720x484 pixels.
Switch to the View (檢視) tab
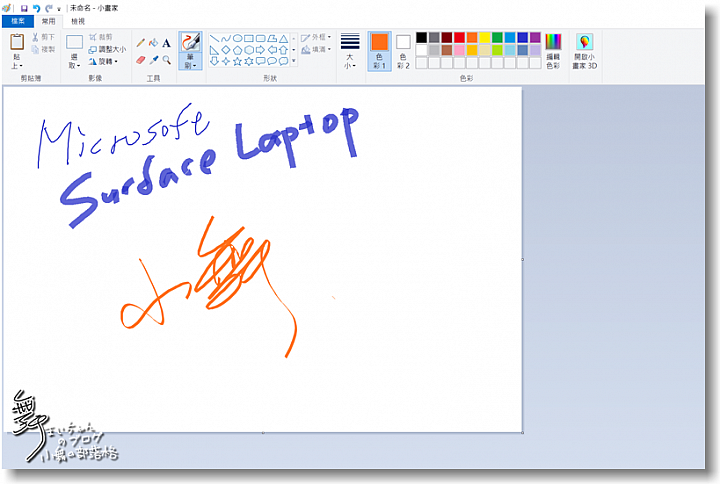pos(78,21)
